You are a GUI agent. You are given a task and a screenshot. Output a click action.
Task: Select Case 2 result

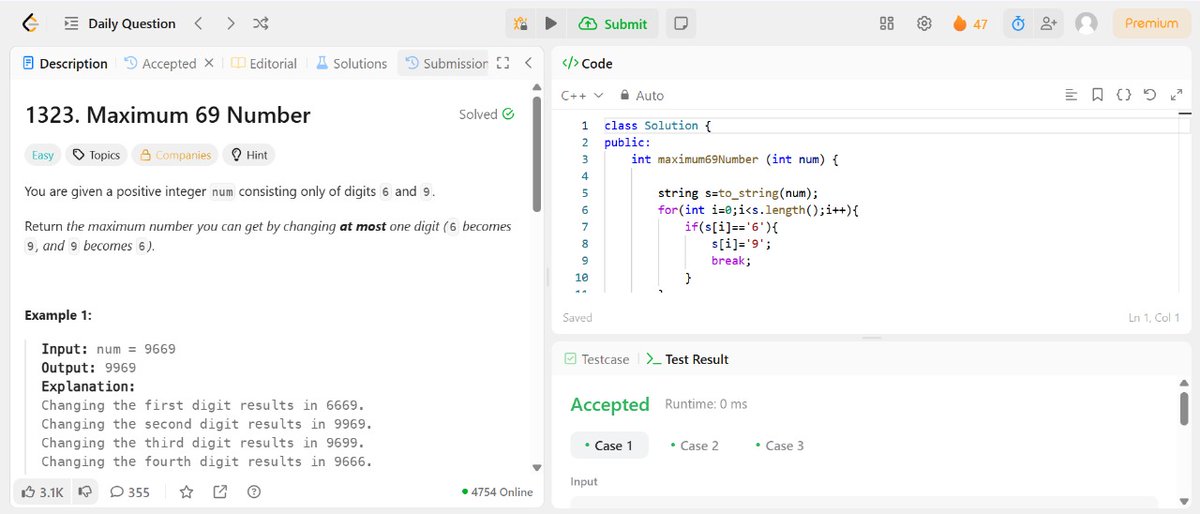point(694,445)
